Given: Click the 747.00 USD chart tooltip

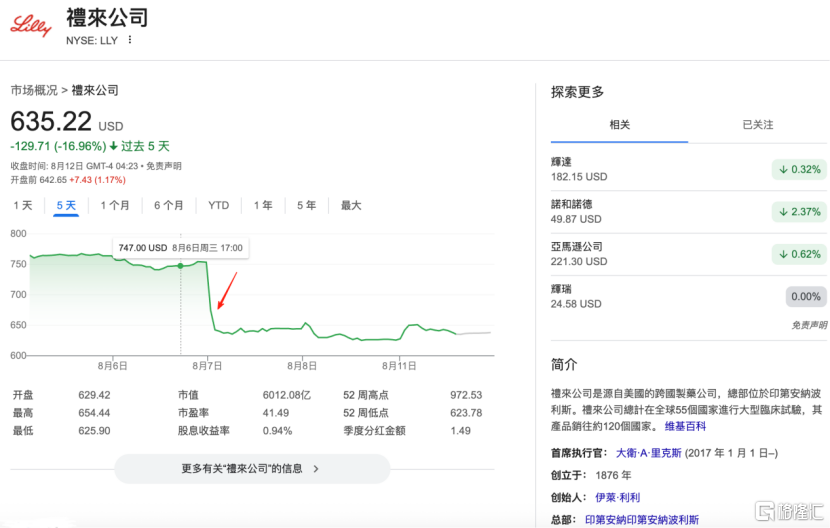Looking at the screenshot, I should coord(181,248).
